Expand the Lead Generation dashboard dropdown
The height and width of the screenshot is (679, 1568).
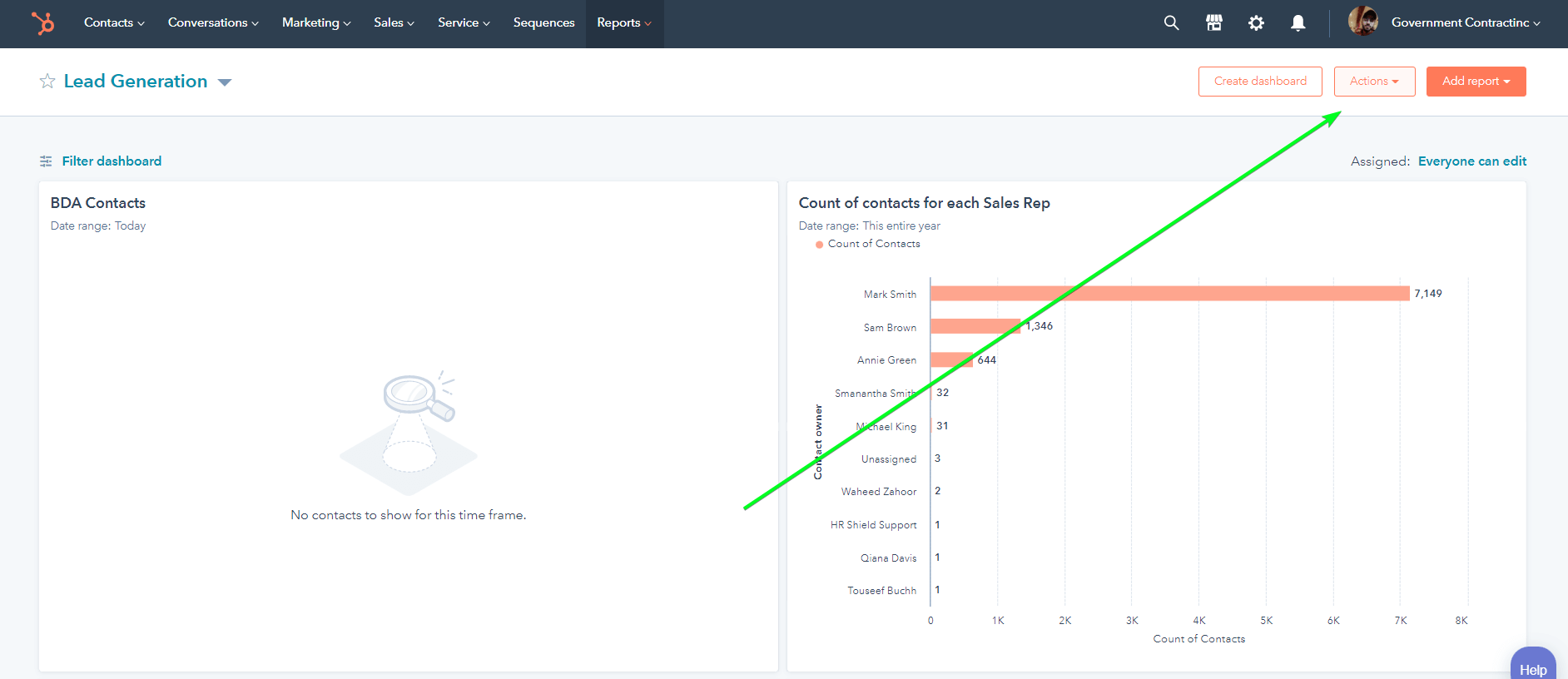tap(224, 82)
